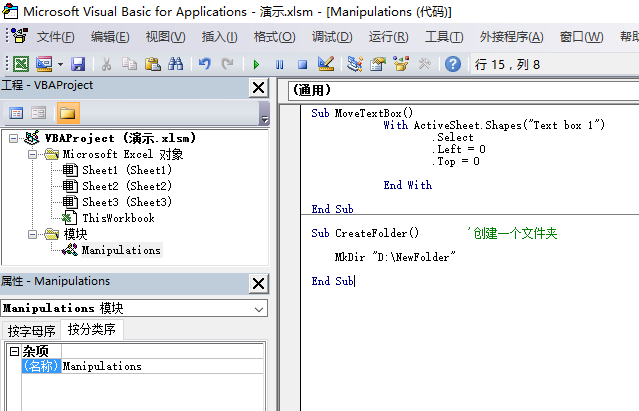Viewport: 639px width, 411px height.
Task: Switch to the 按分类序 tab
Action: coord(92,329)
